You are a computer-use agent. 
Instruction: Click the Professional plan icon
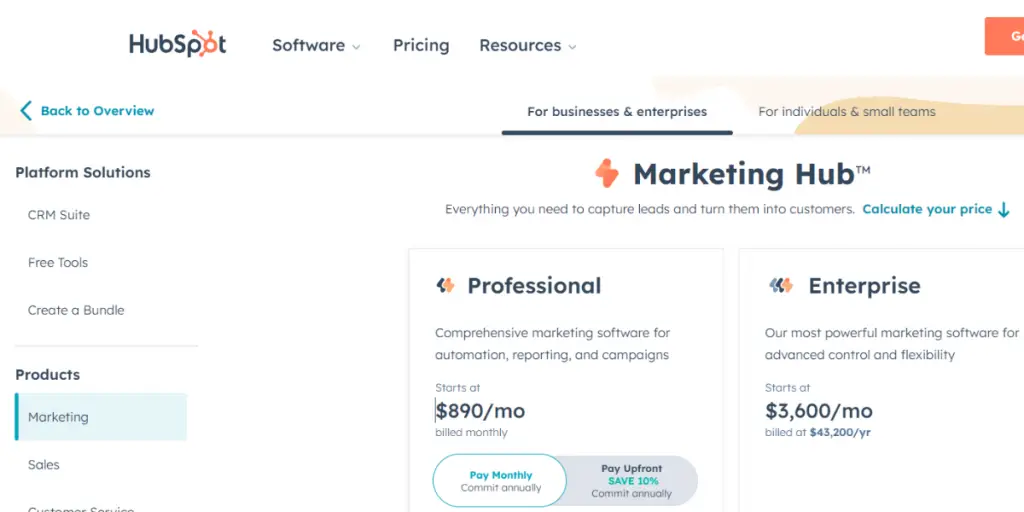(445, 285)
